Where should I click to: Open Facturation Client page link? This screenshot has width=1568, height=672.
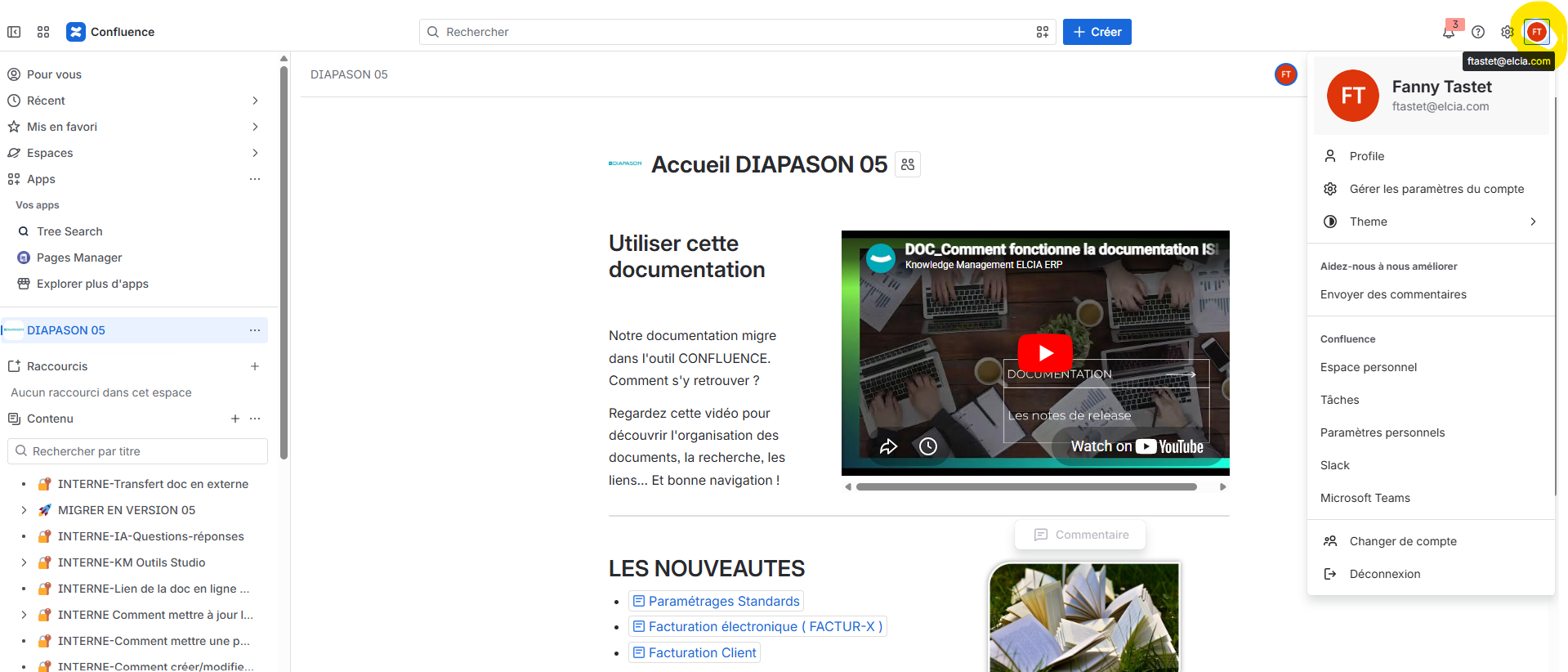[x=695, y=652]
